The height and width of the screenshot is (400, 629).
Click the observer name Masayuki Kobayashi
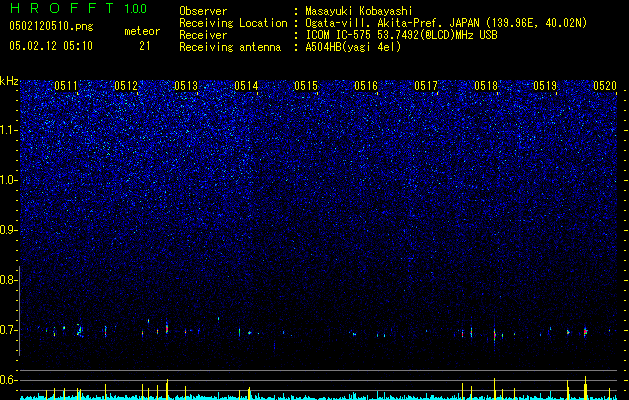[359, 12]
